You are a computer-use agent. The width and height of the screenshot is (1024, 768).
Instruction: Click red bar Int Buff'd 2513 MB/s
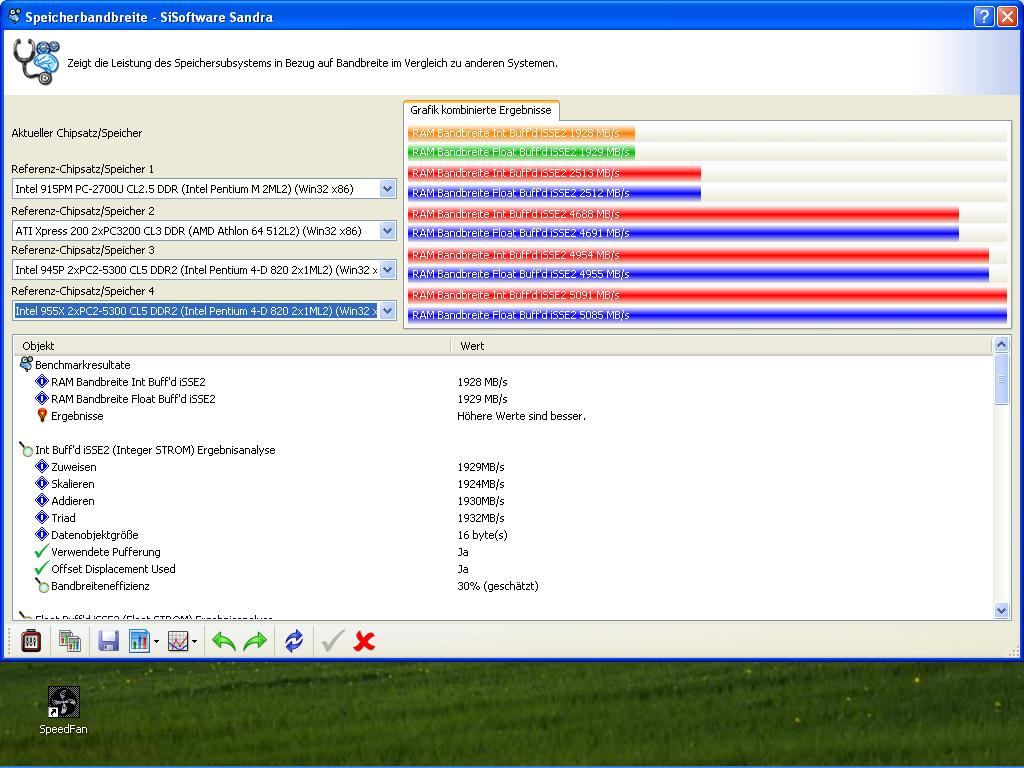[x=554, y=173]
